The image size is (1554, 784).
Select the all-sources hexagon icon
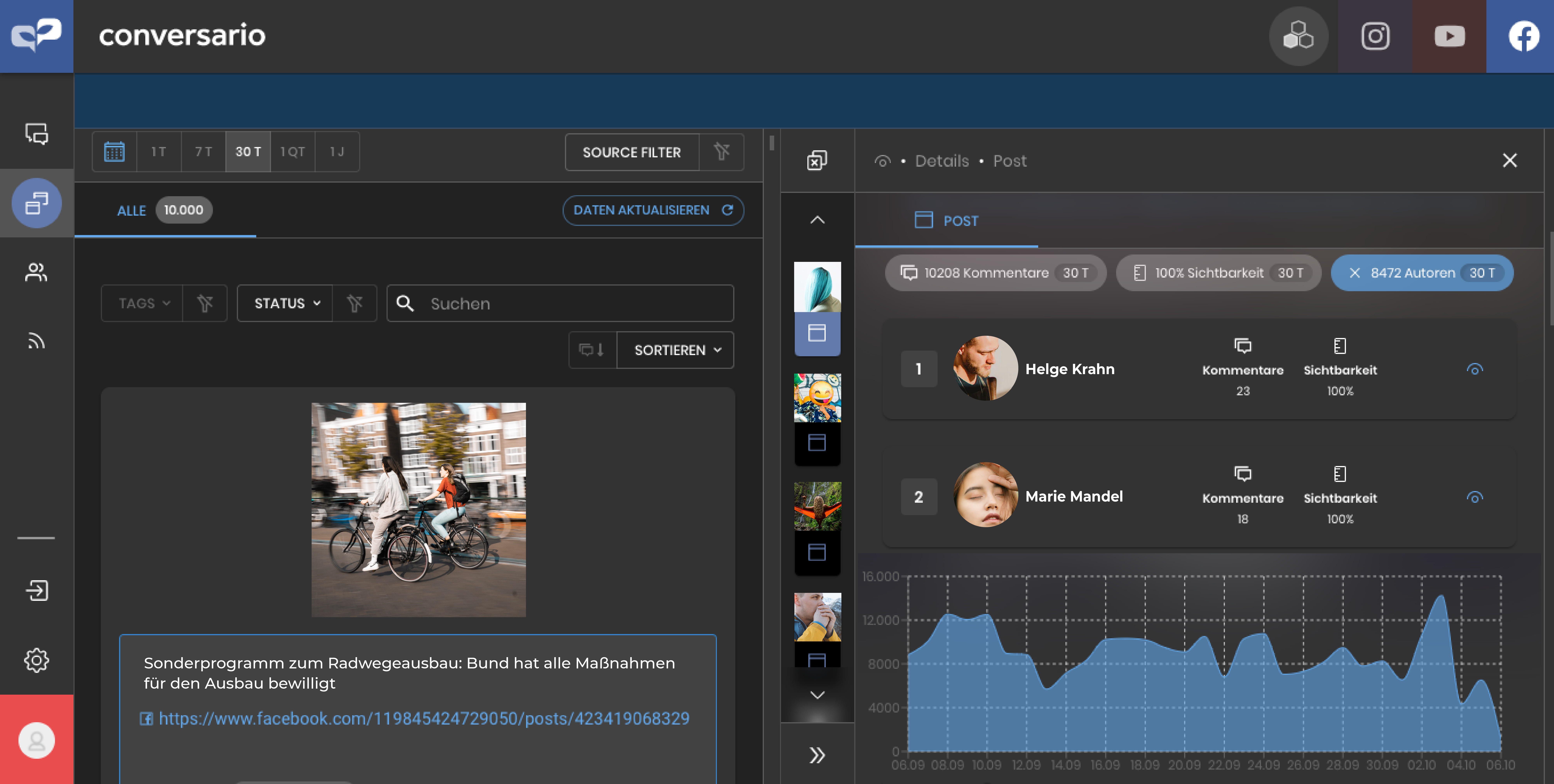1298,36
